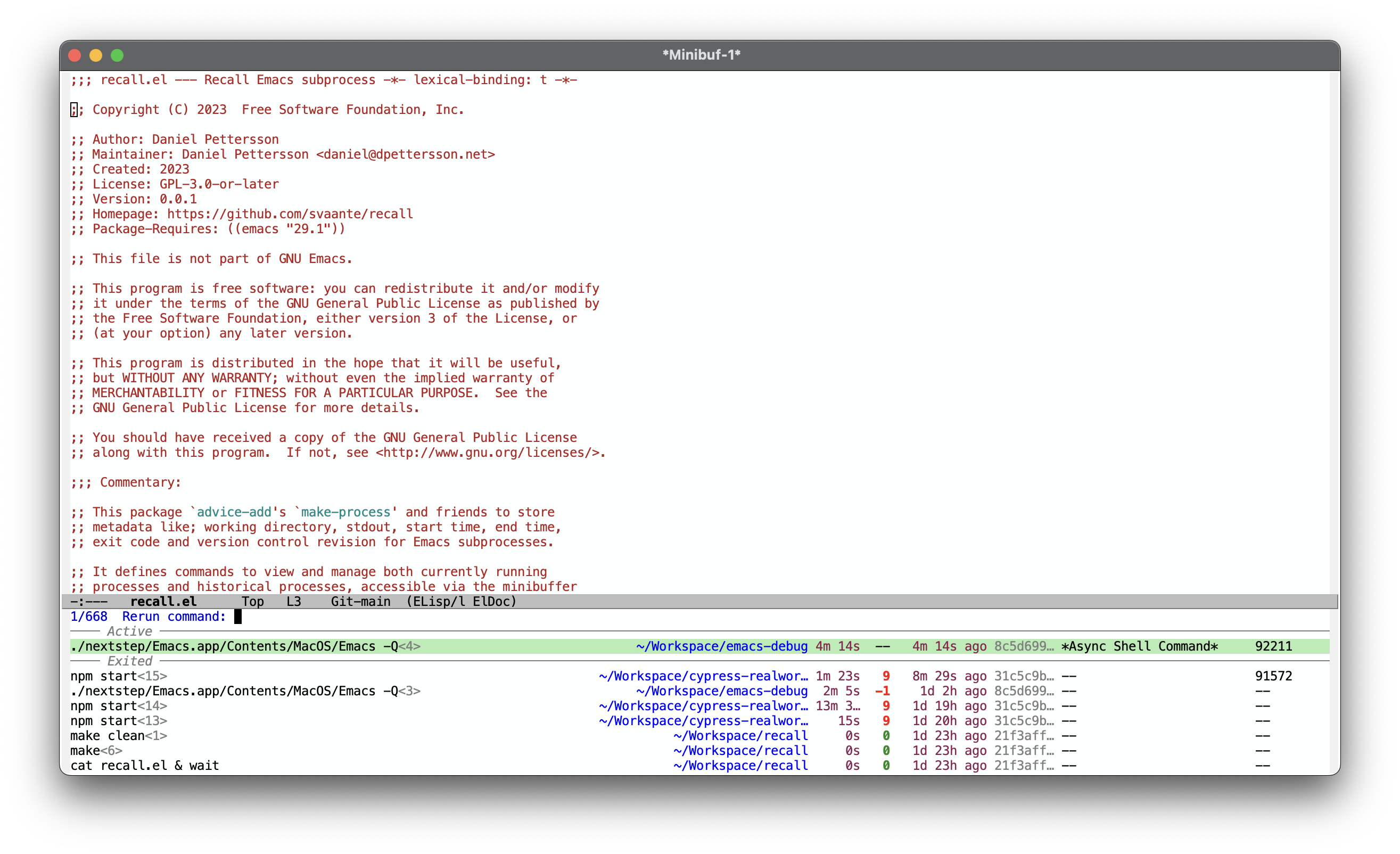This screenshot has height=854, width=1400.
Task: Select the make clean<1> candidate
Action: pos(118,735)
